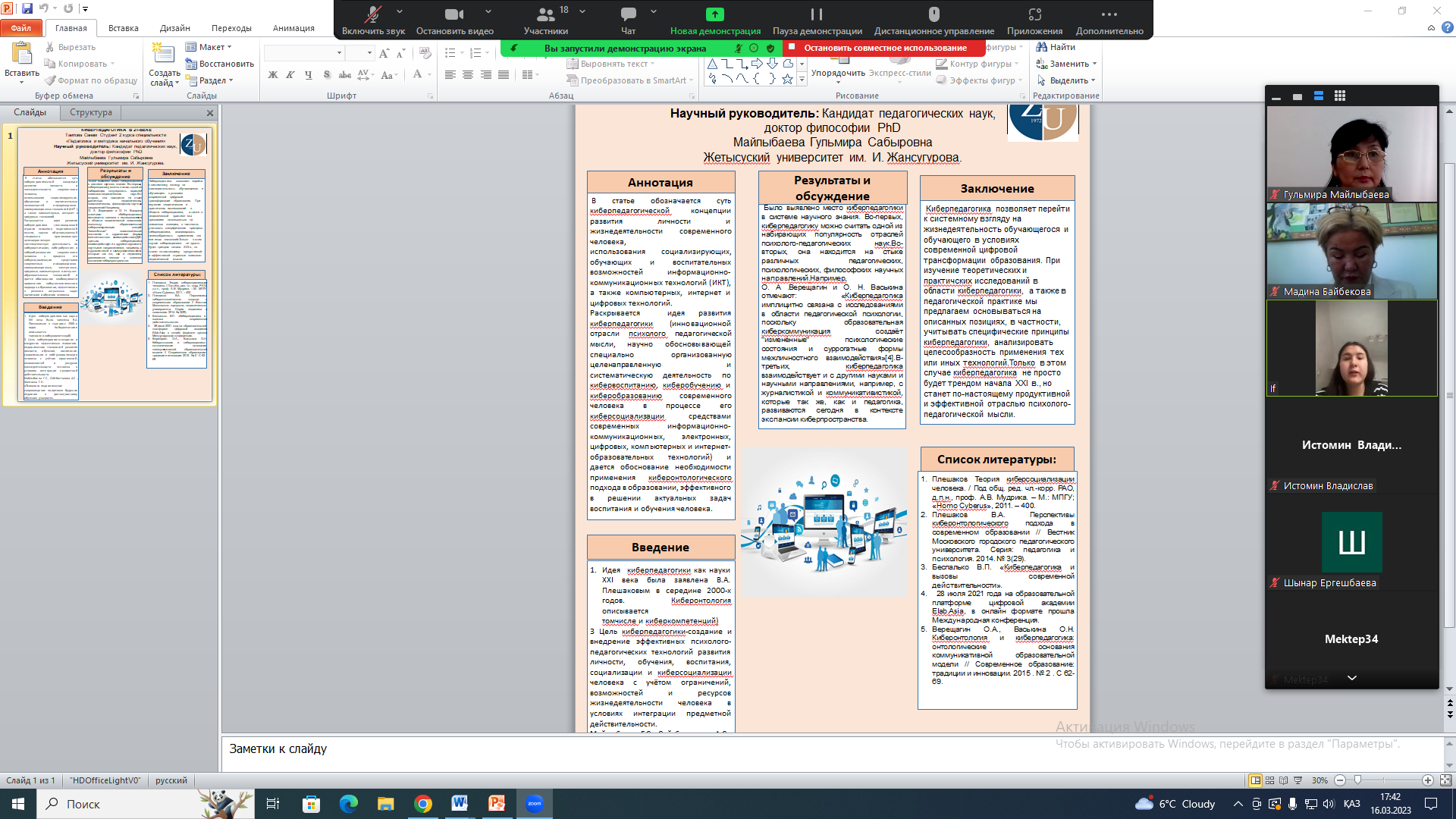Open Zoom participants (Участники) panel

coord(545,14)
